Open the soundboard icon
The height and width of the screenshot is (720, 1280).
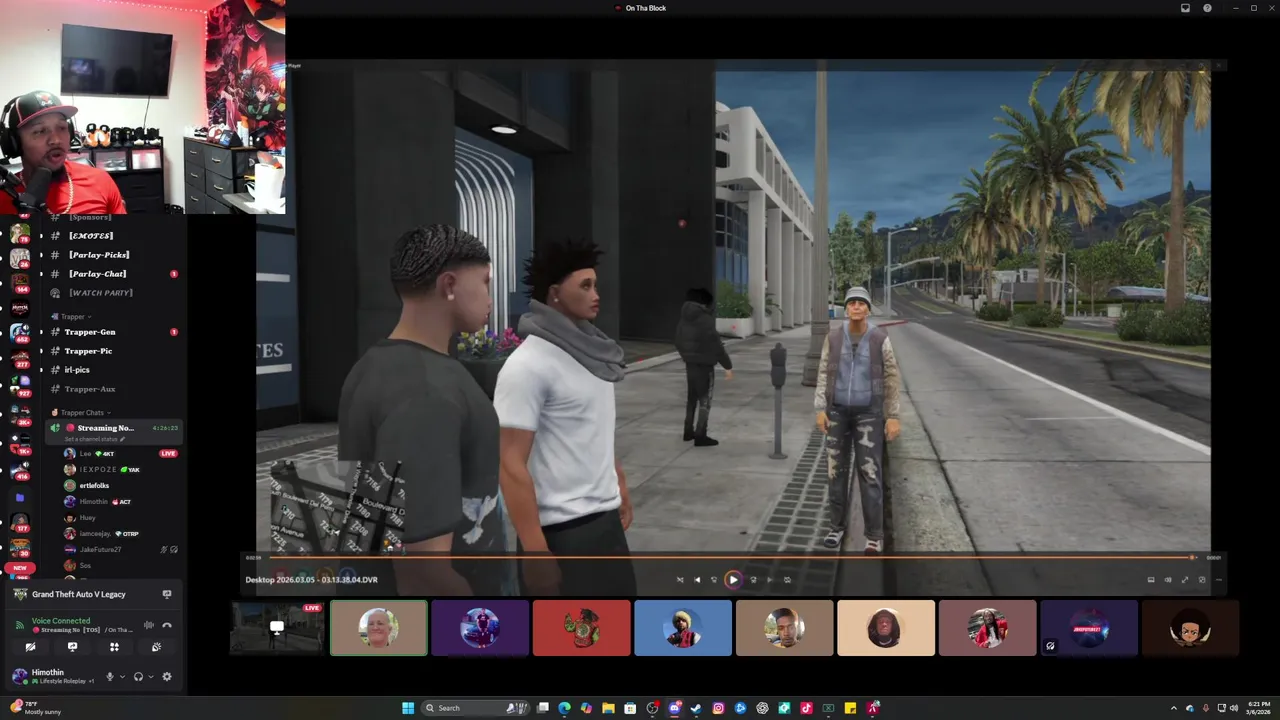[156, 647]
